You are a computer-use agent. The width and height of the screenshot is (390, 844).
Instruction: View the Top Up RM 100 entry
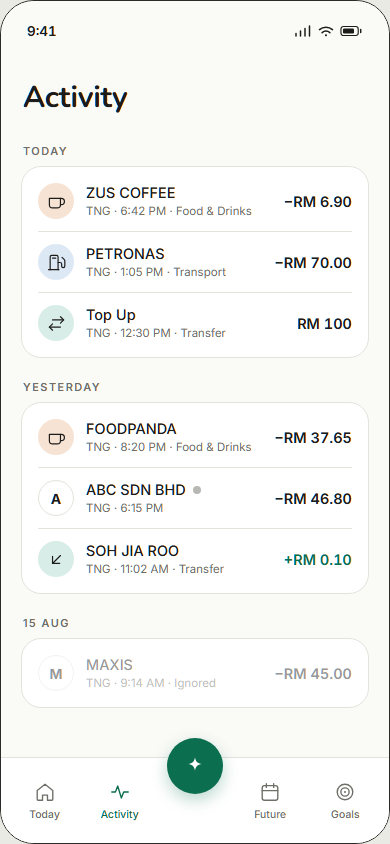click(195, 323)
